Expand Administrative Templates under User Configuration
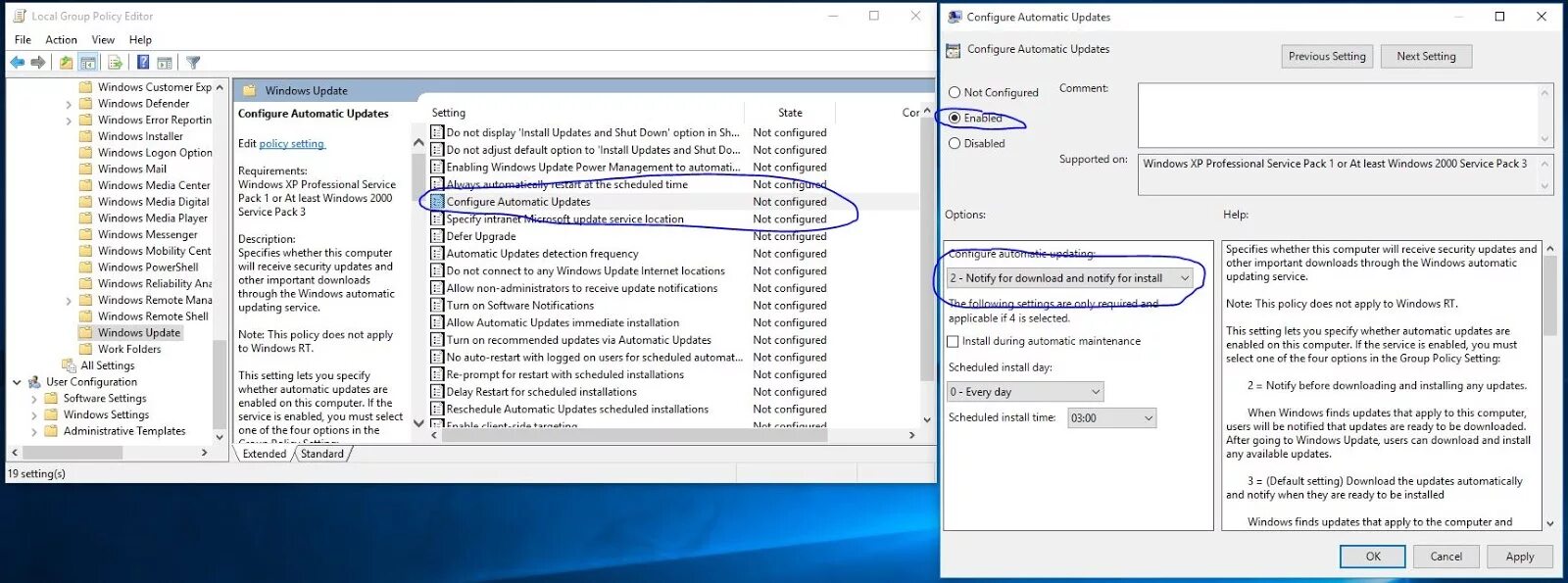 34,432
